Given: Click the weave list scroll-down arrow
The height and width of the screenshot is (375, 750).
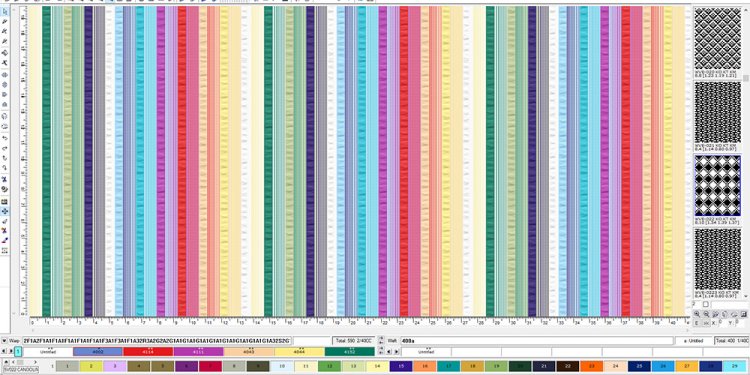Looking at the screenshot, I should [x=746, y=297].
